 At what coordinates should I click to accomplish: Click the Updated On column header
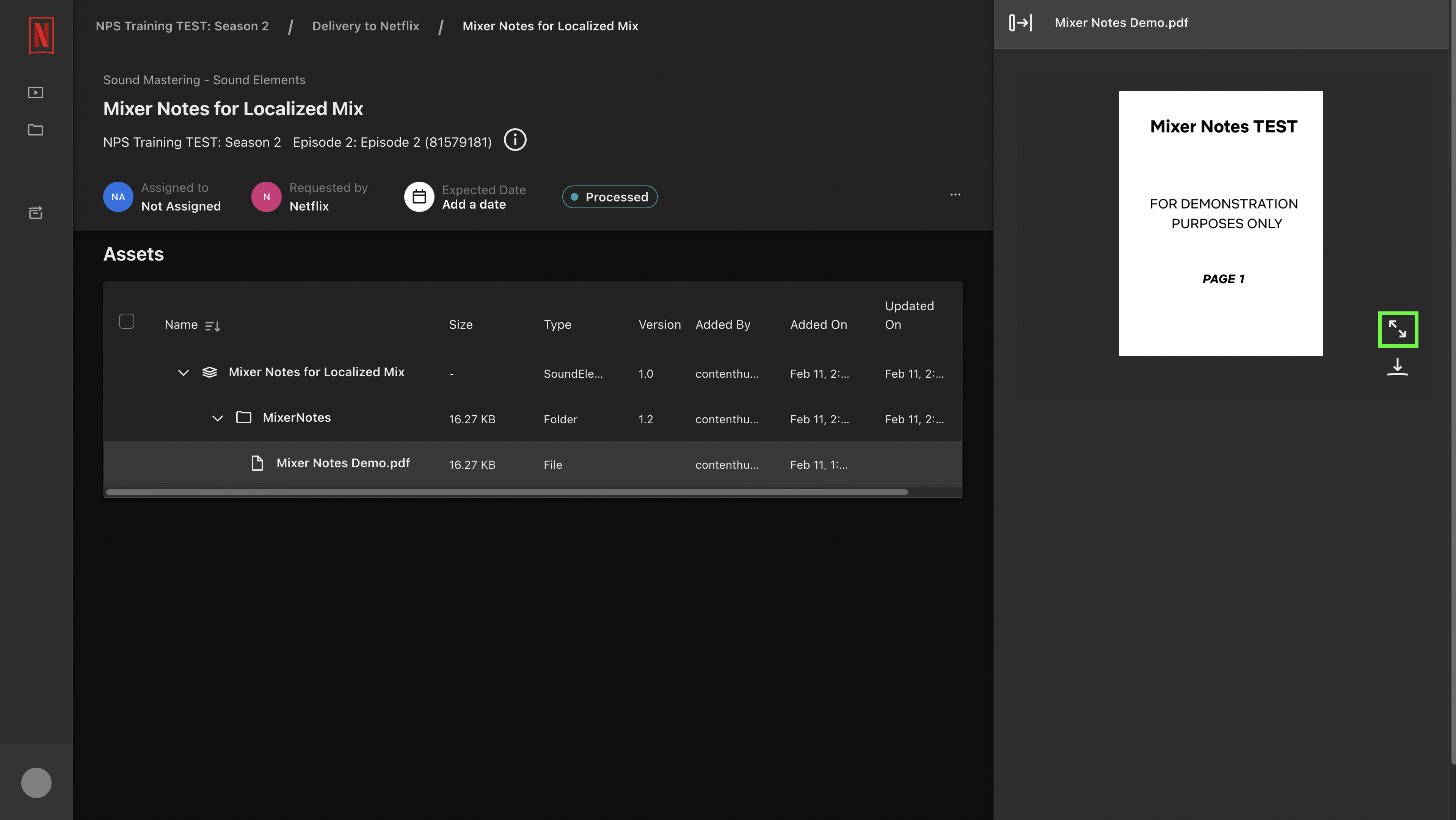909,315
